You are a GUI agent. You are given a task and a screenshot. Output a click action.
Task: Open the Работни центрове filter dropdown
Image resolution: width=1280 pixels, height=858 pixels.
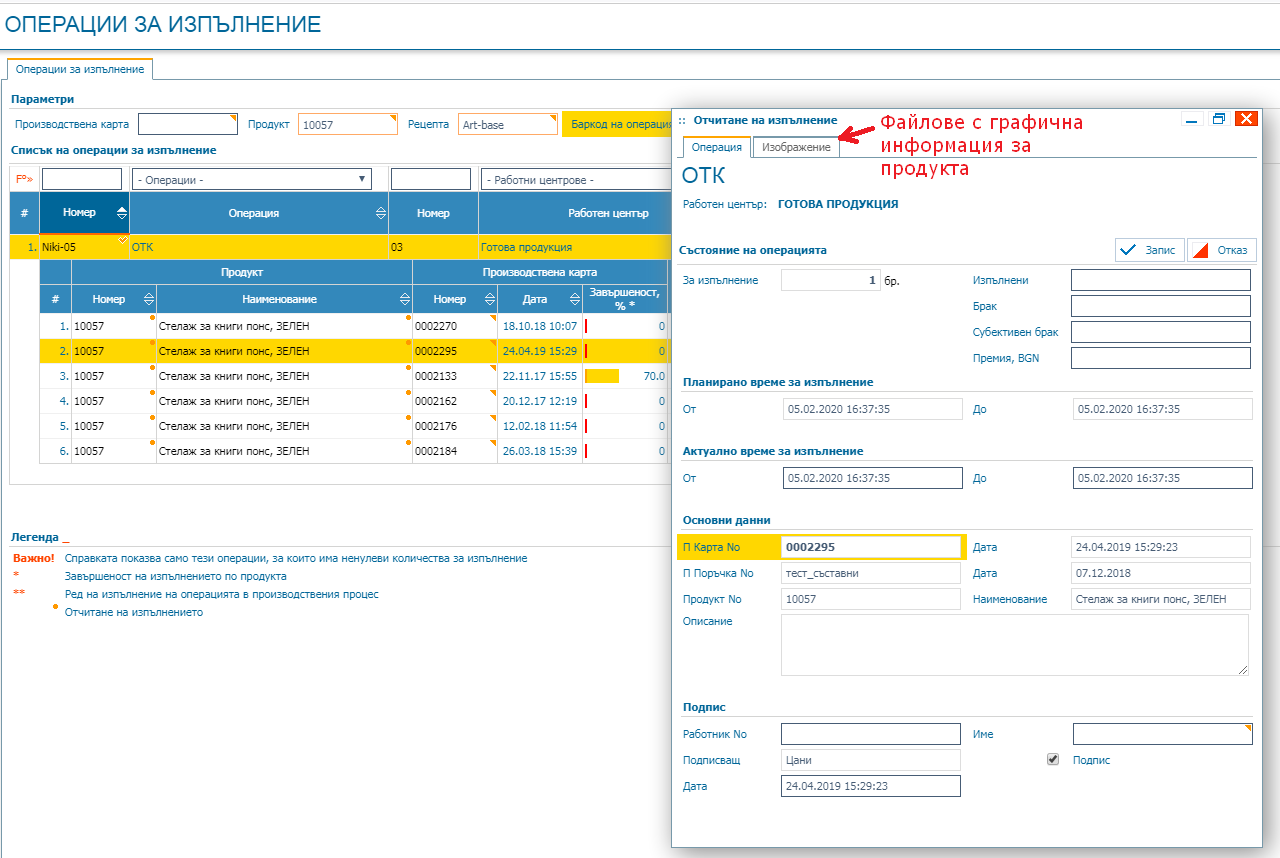(x=575, y=179)
